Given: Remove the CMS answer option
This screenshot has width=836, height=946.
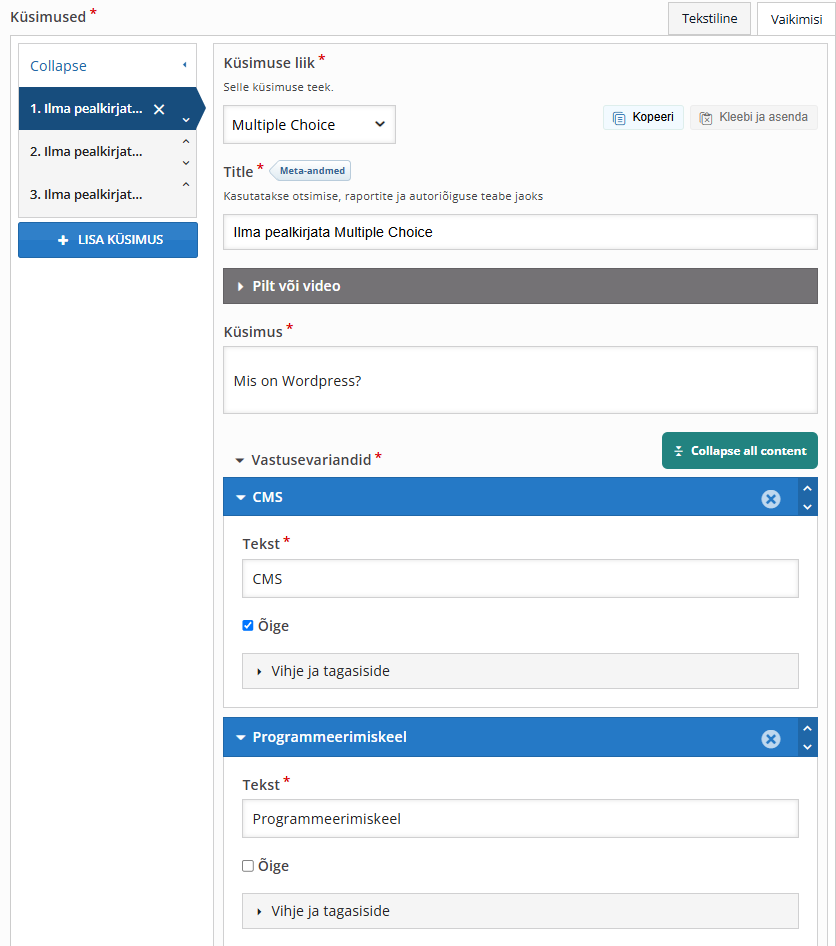Looking at the screenshot, I should pyautogui.click(x=770, y=498).
